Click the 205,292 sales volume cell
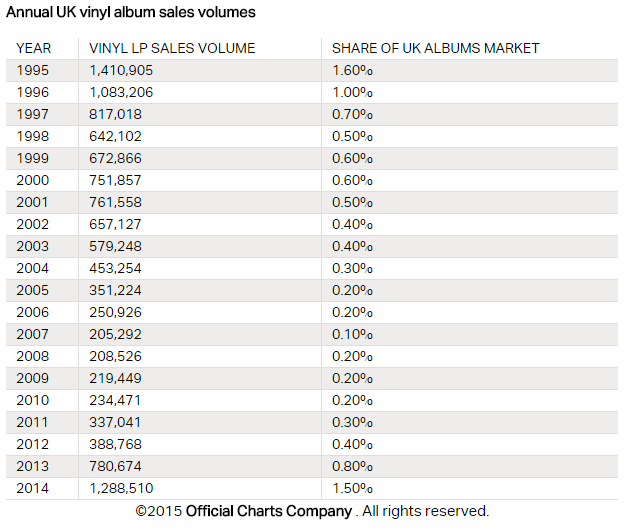This screenshot has height=529, width=625. (x=117, y=334)
